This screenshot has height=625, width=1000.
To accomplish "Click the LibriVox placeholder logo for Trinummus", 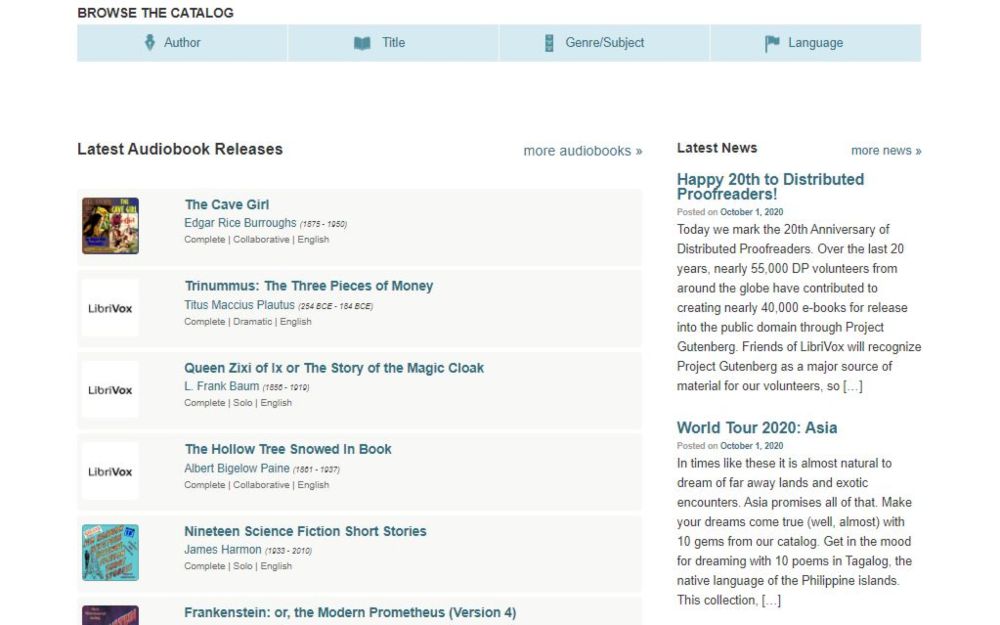I will 110,307.
